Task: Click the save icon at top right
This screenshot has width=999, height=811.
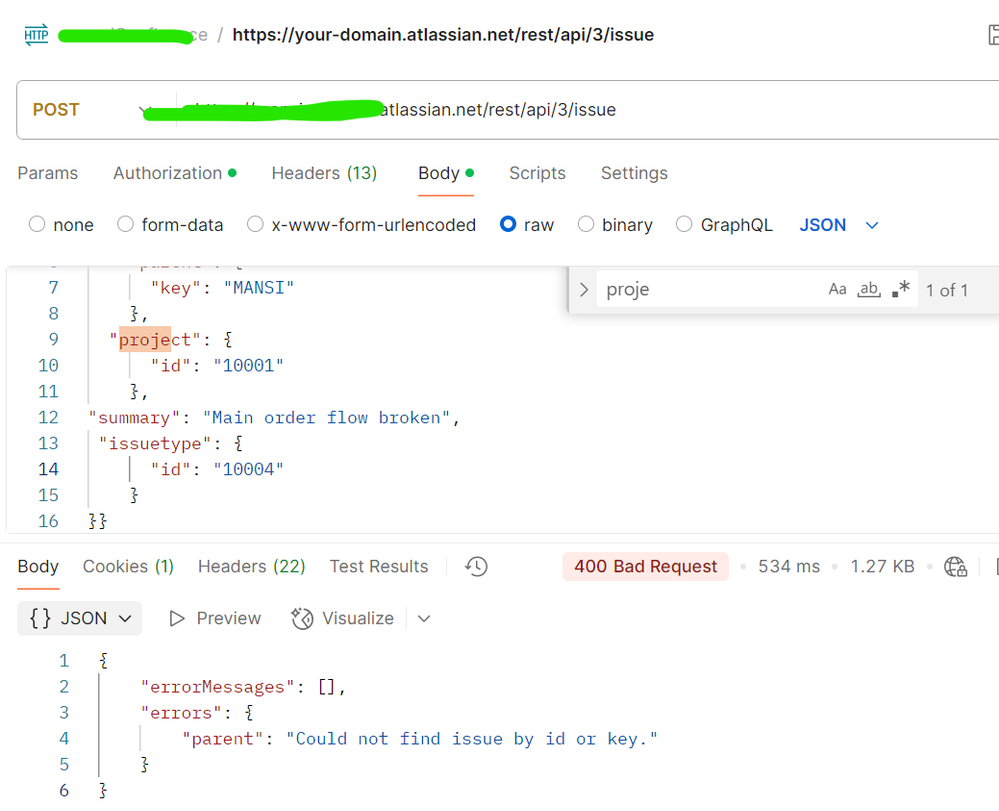Action: point(993,35)
